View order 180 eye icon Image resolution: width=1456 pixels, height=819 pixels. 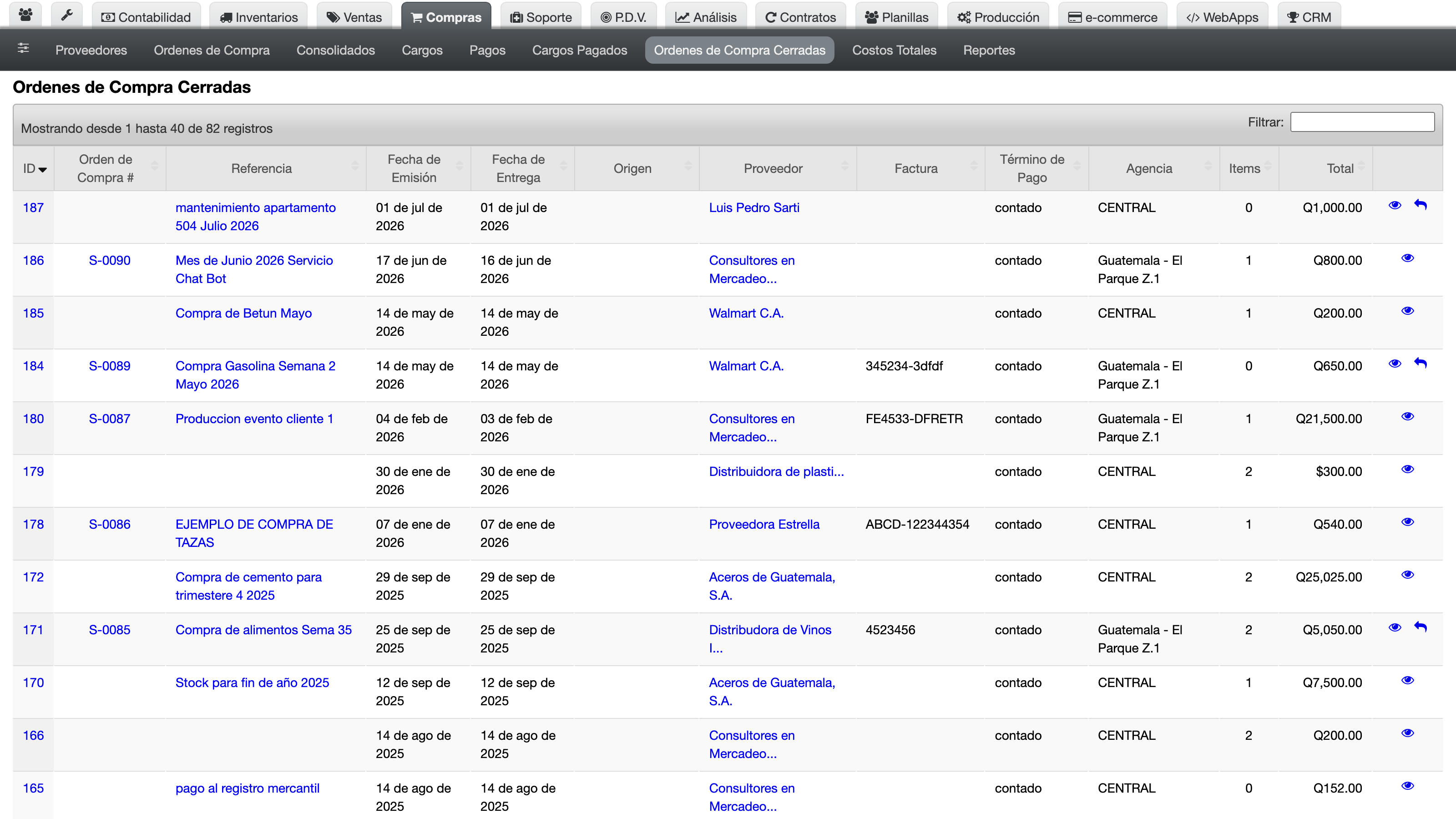click(x=1407, y=417)
